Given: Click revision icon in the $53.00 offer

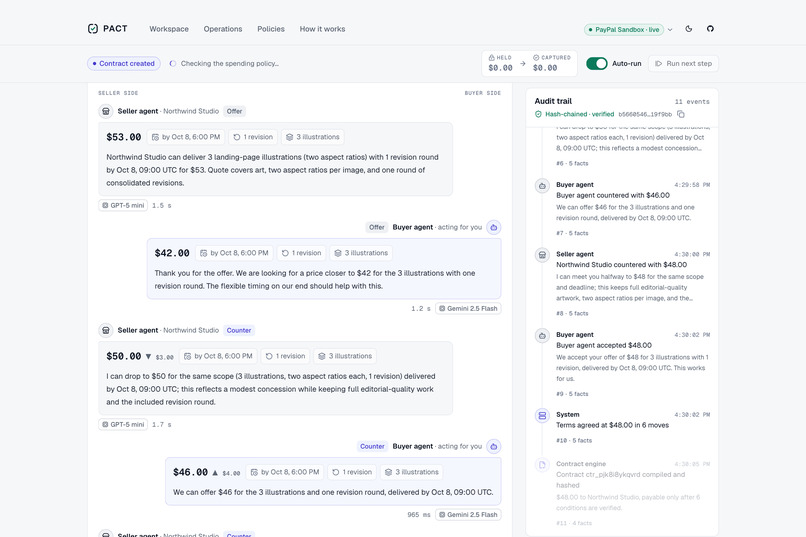Looking at the screenshot, I should click(x=237, y=137).
